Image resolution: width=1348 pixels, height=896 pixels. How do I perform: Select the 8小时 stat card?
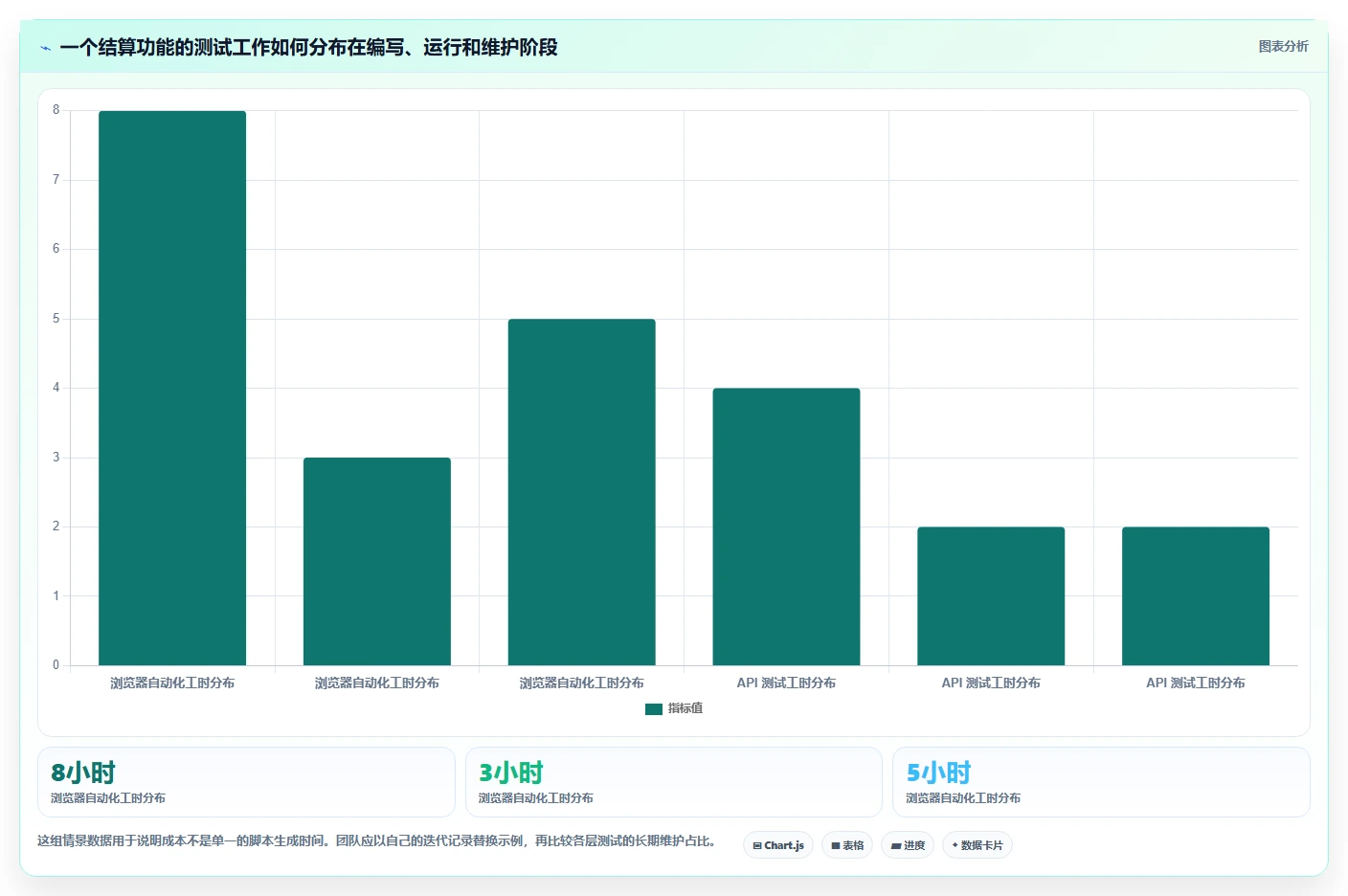(x=246, y=782)
